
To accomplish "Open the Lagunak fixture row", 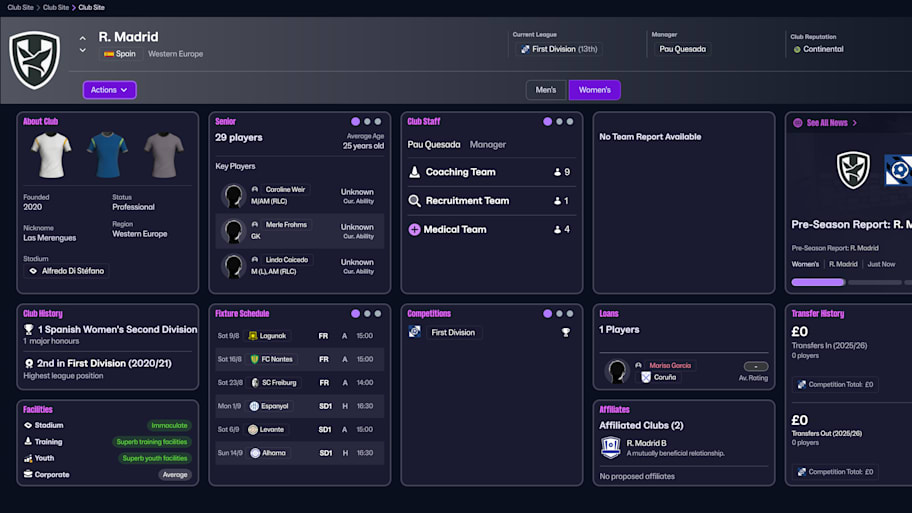I will tap(300, 336).
